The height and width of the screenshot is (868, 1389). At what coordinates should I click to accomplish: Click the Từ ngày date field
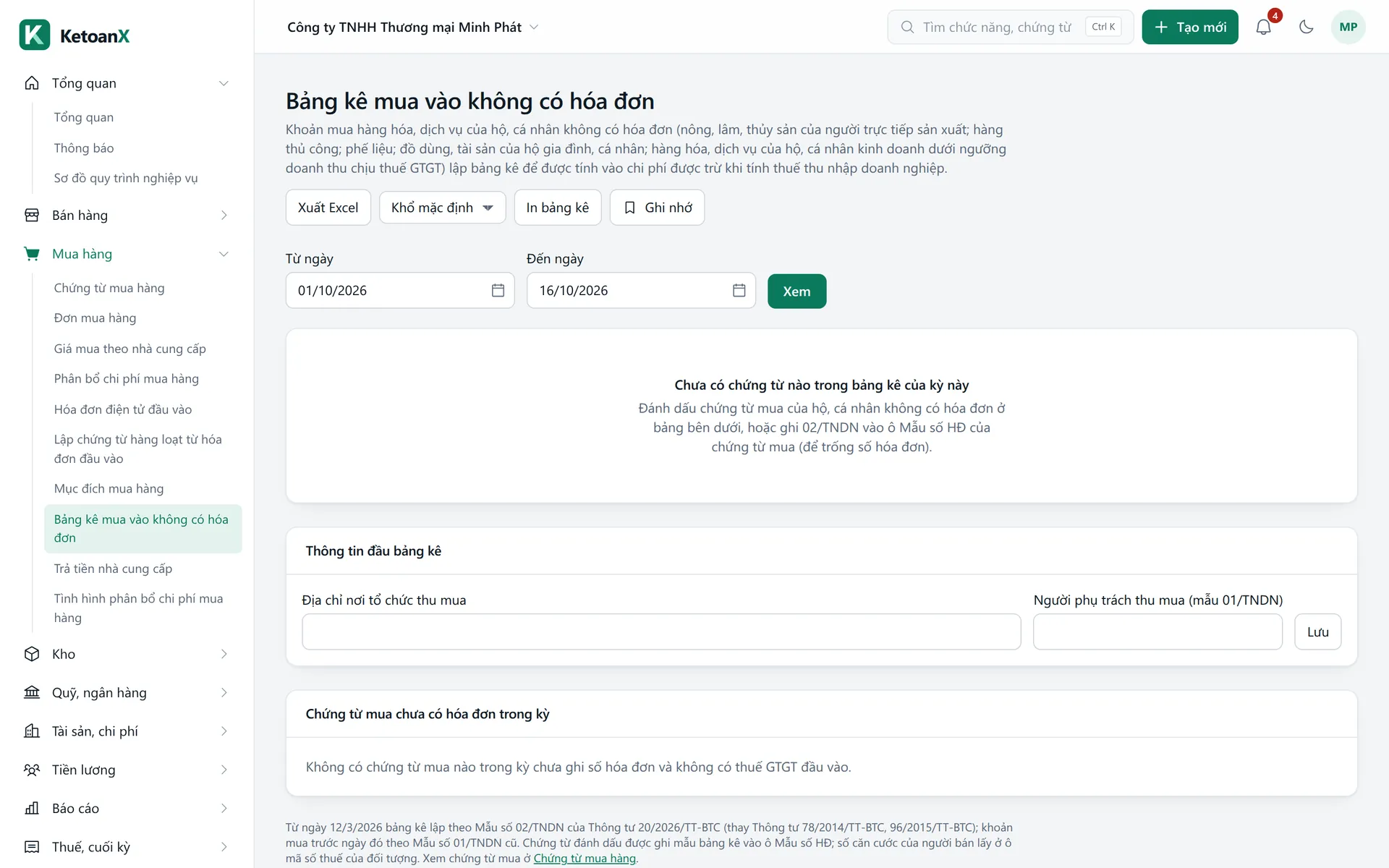tap(399, 290)
